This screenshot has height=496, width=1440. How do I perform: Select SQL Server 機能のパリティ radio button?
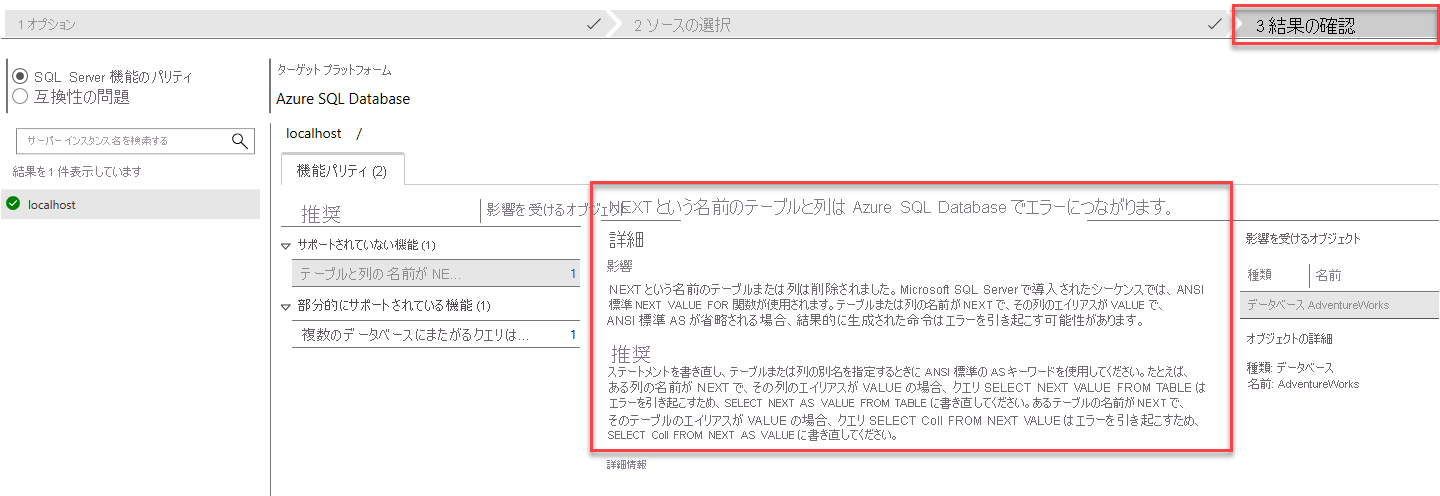click(x=20, y=77)
